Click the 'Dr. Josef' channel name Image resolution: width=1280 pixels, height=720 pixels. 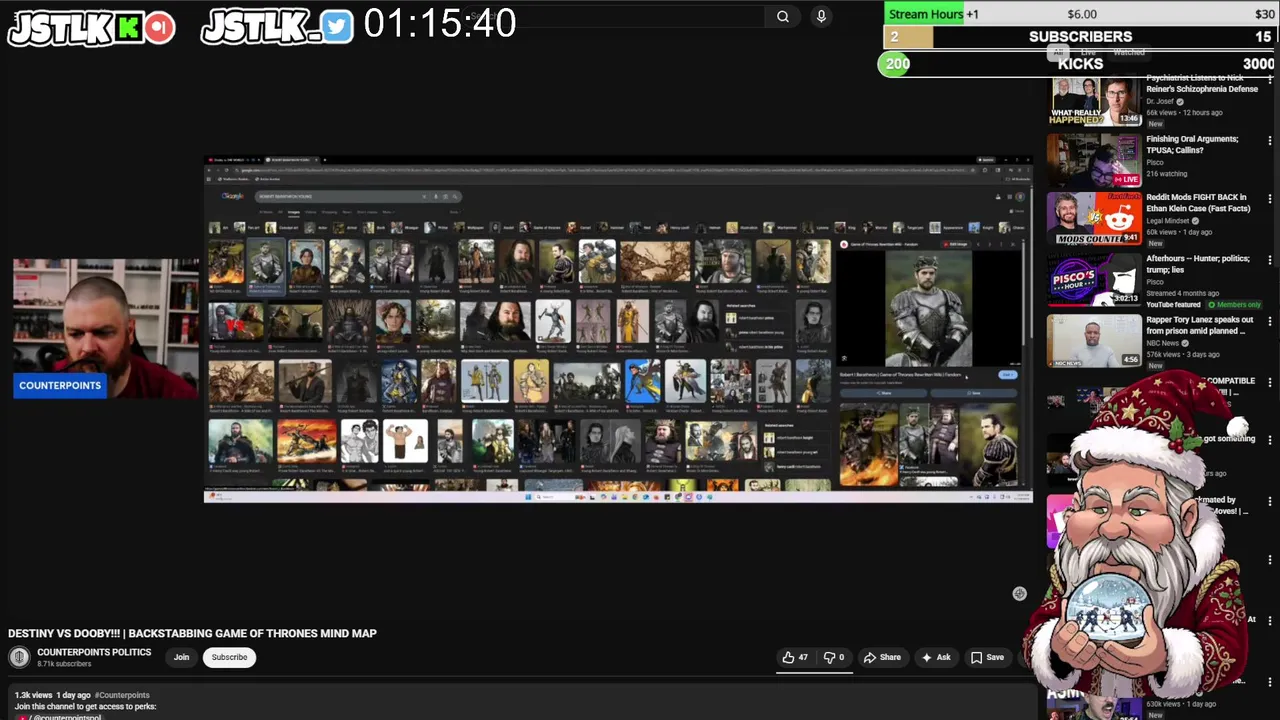1159,101
